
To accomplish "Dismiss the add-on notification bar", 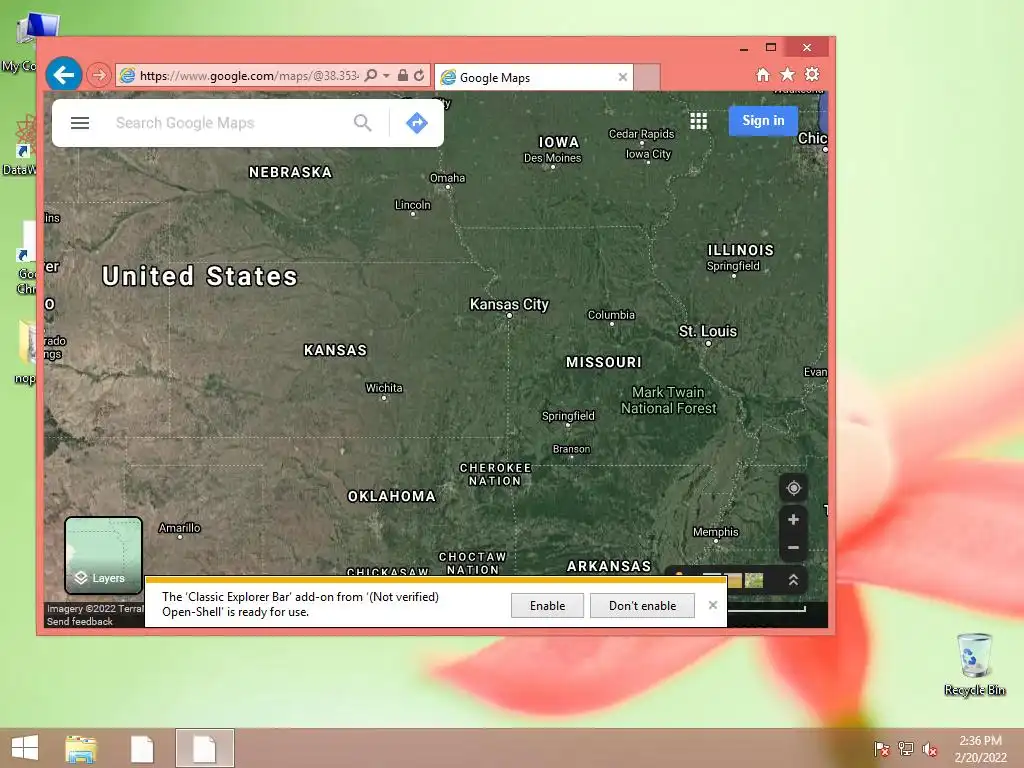I will tap(712, 605).
